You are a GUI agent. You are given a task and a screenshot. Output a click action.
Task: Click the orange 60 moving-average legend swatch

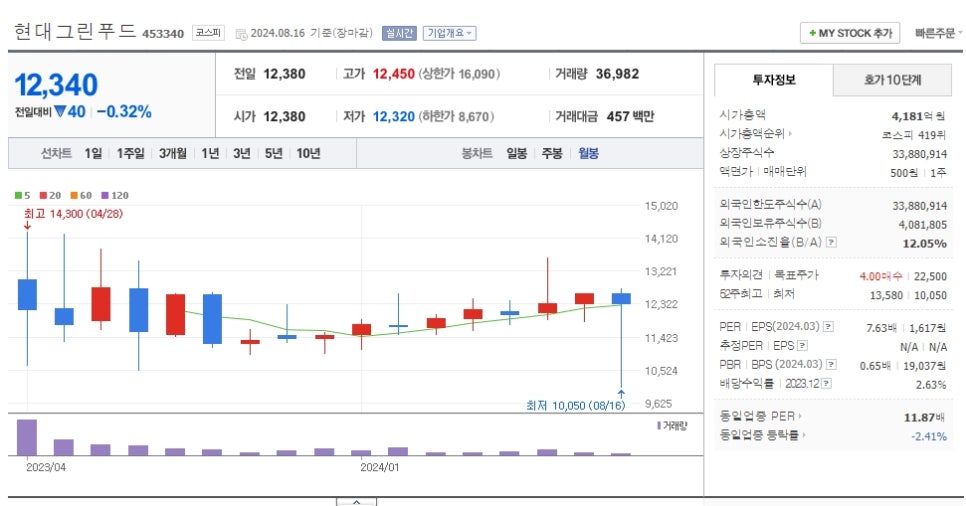pyautogui.click(x=74, y=195)
